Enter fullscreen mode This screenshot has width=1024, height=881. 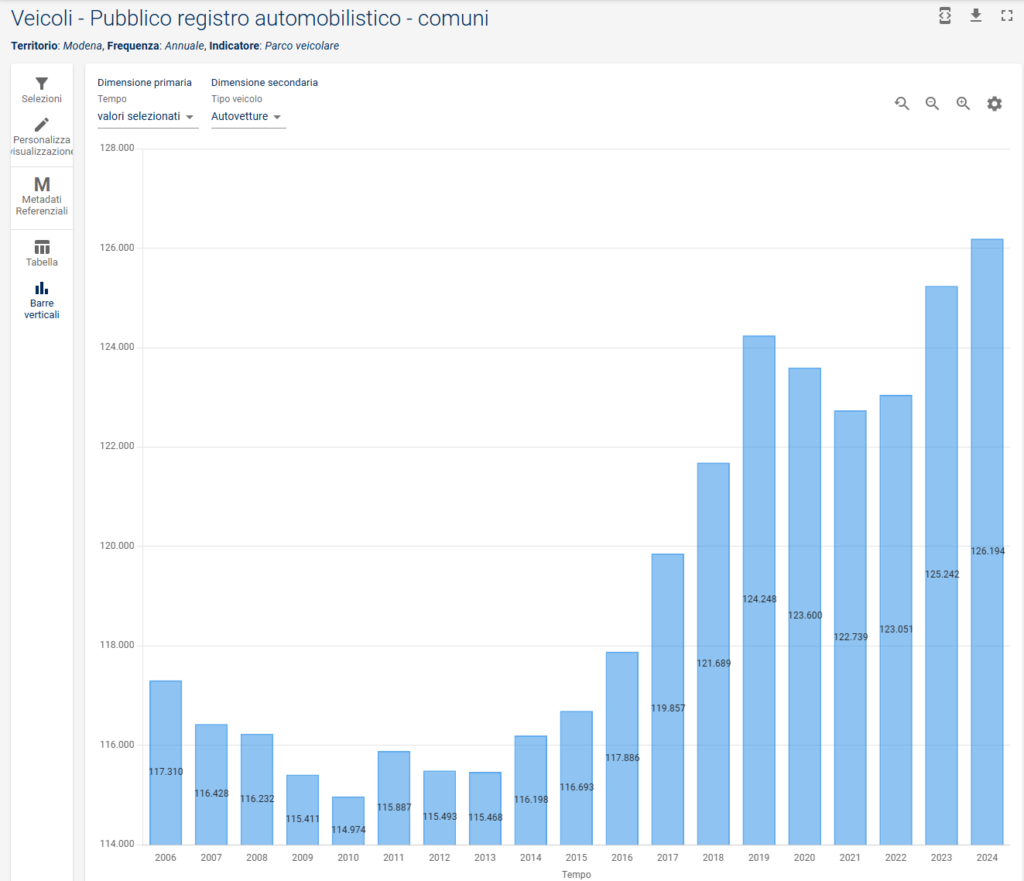[1006, 15]
